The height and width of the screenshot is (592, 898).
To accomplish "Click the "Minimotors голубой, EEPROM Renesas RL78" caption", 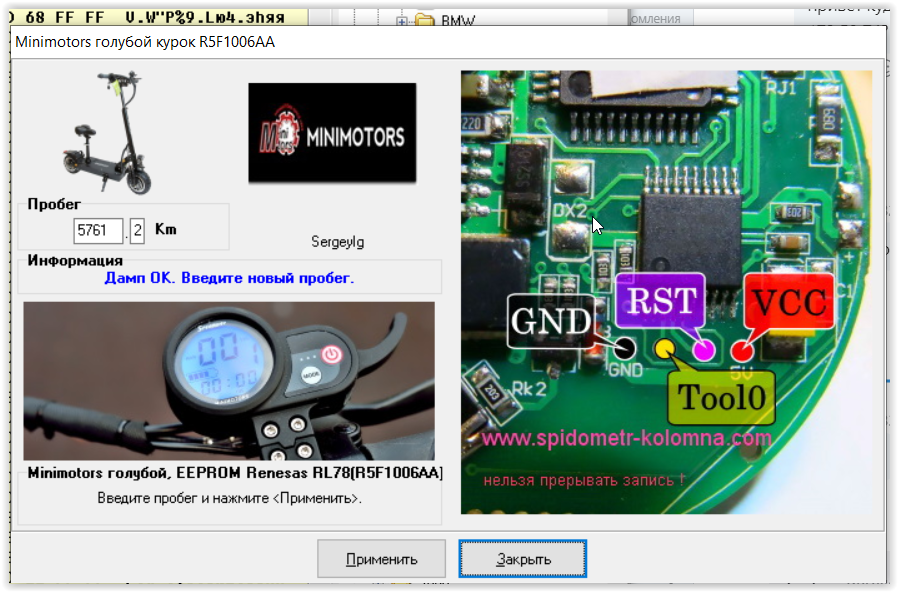I will [235, 473].
